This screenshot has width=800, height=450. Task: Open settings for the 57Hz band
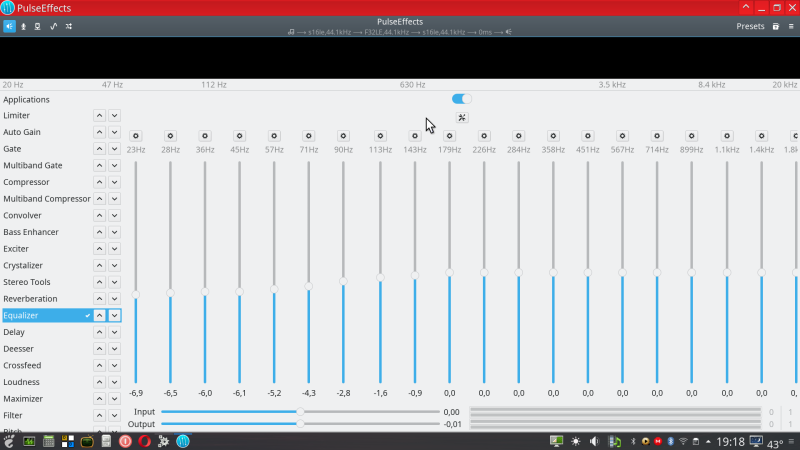click(274, 136)
